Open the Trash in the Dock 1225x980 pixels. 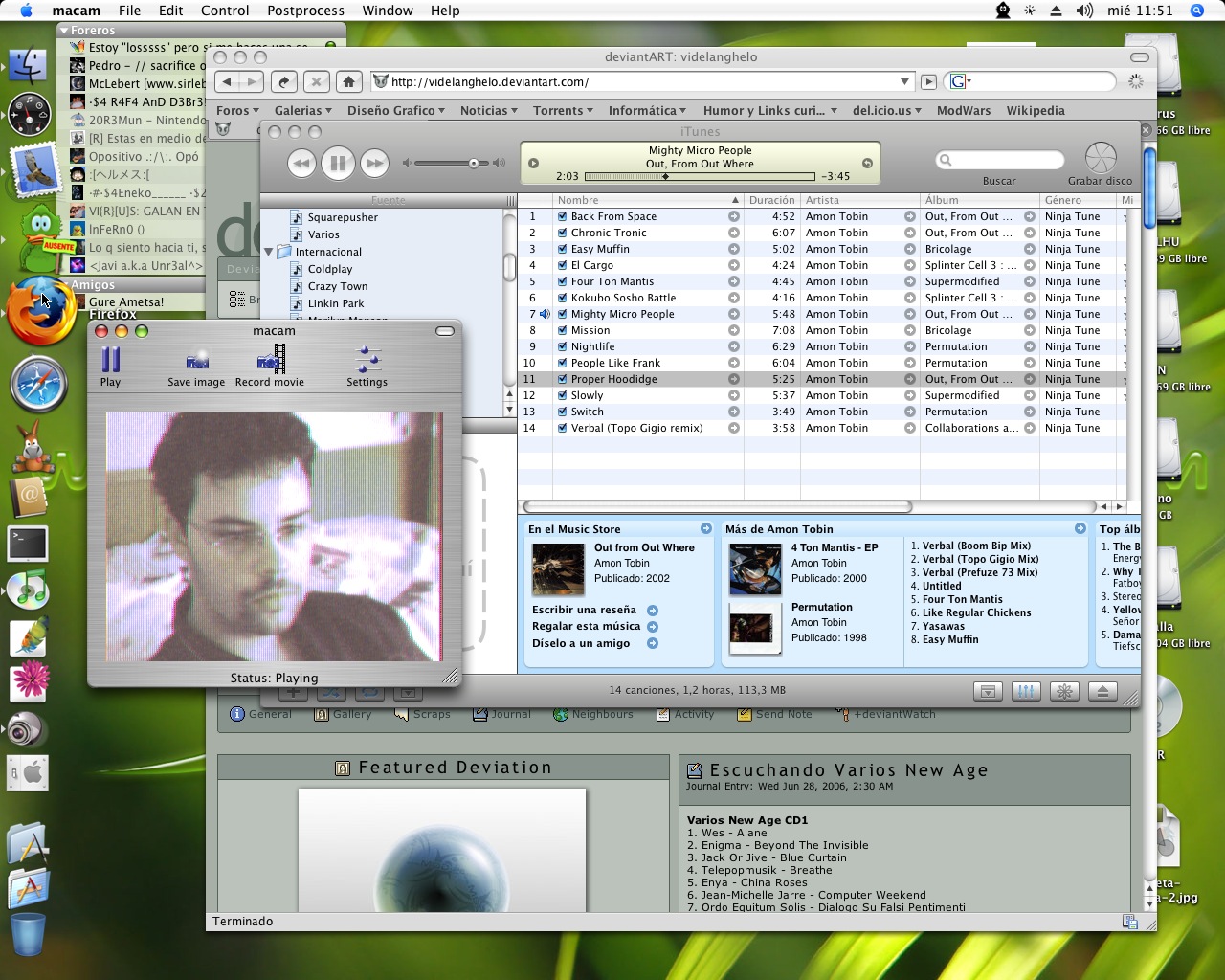point(28,933)
